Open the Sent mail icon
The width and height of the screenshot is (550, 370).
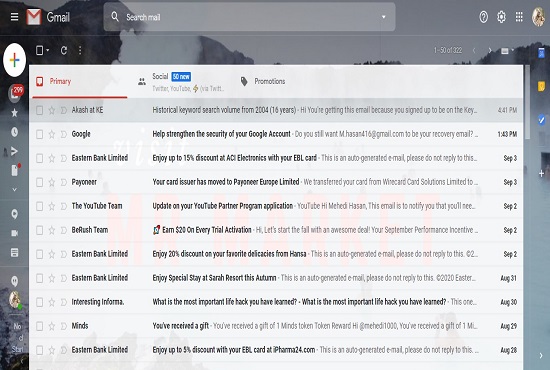point(14,151)
